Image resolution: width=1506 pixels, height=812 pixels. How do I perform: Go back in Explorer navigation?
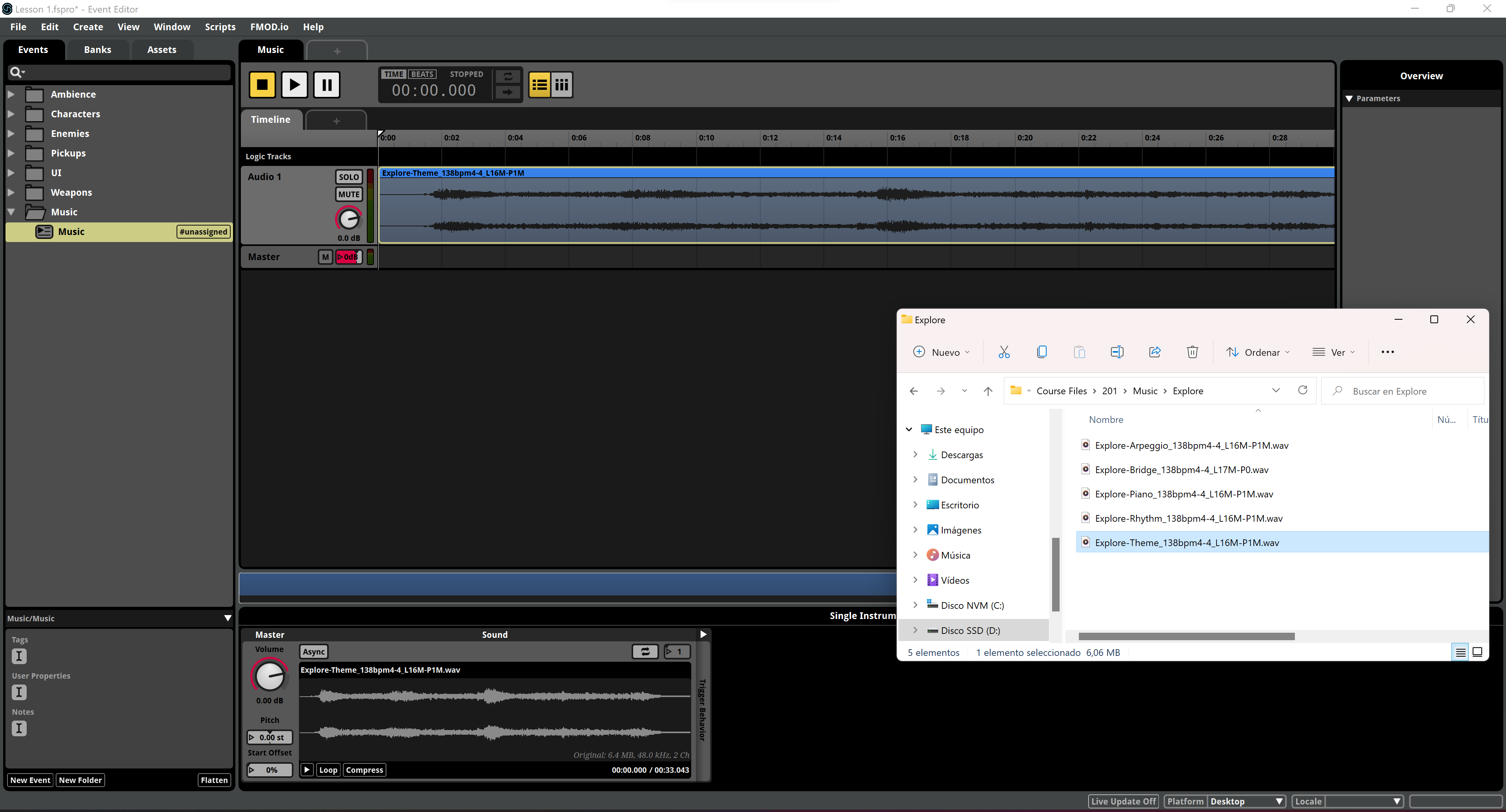pos(914,391)
